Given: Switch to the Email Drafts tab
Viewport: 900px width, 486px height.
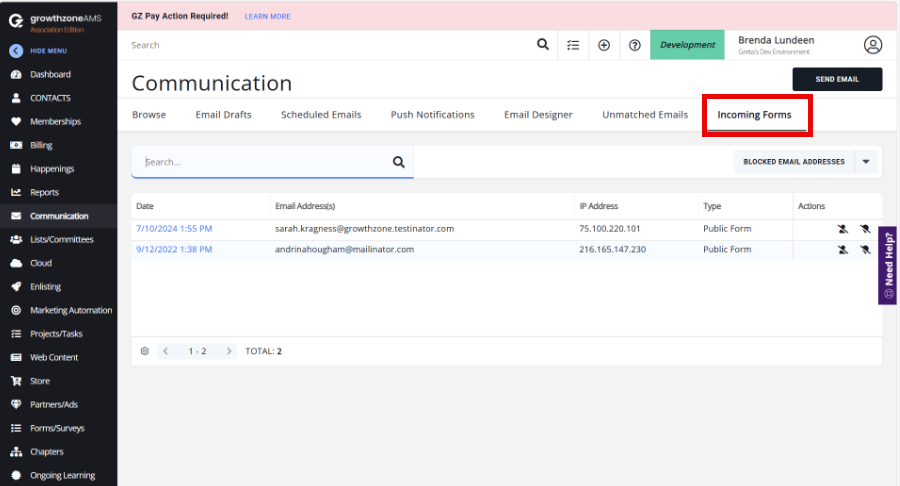Looking at the screenshot, I should [223, 115].
